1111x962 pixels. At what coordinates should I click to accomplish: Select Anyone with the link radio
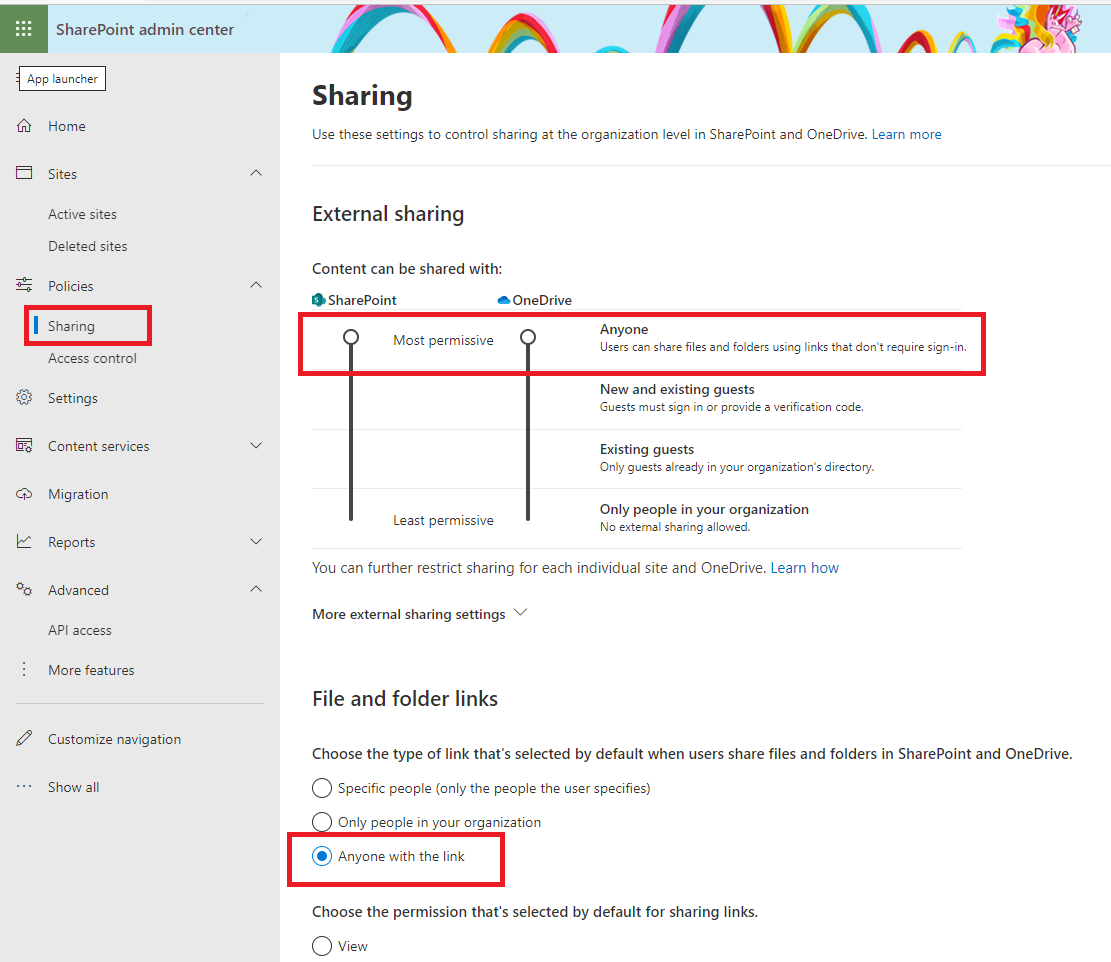[322, 856]
